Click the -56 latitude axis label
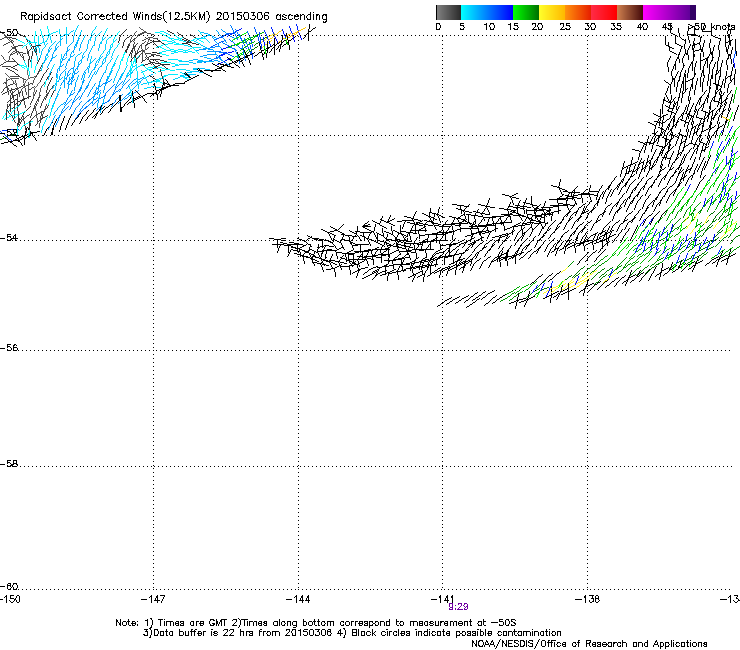This screenshot has width=740, height=650. pos(9,347)
